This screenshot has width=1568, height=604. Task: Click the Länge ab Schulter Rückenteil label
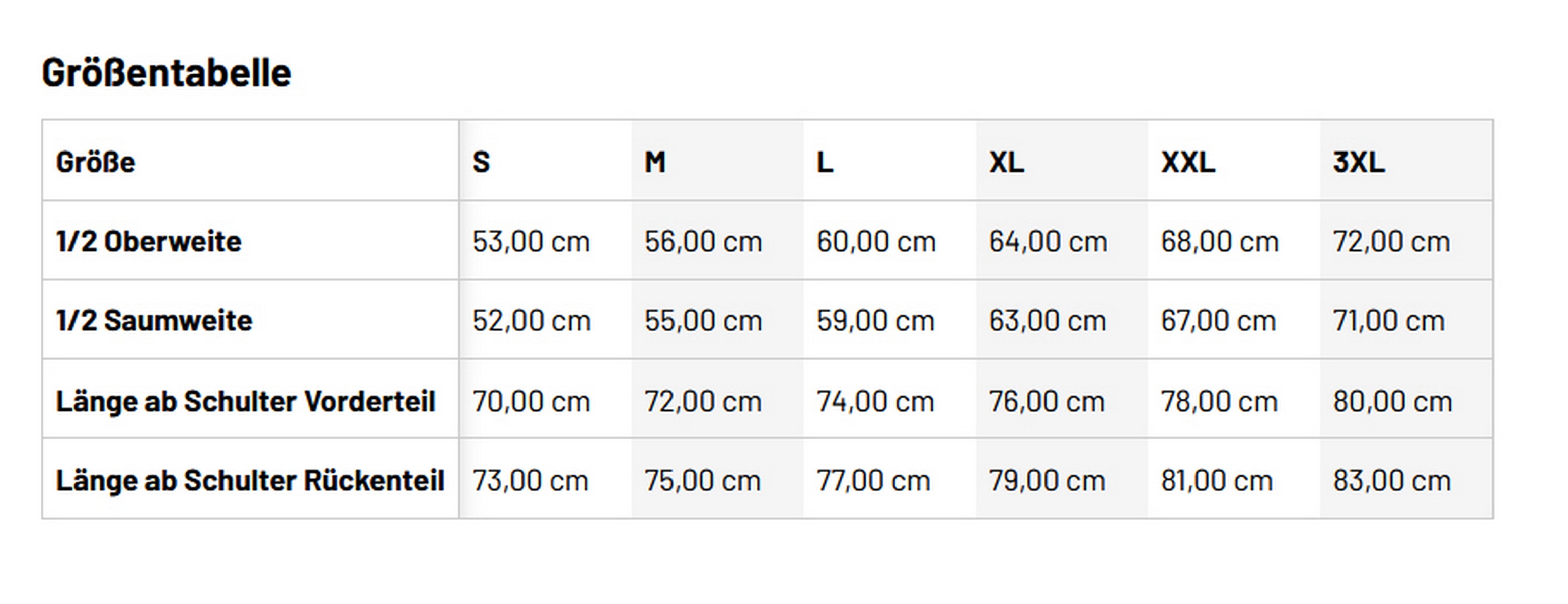pos(250,480)
